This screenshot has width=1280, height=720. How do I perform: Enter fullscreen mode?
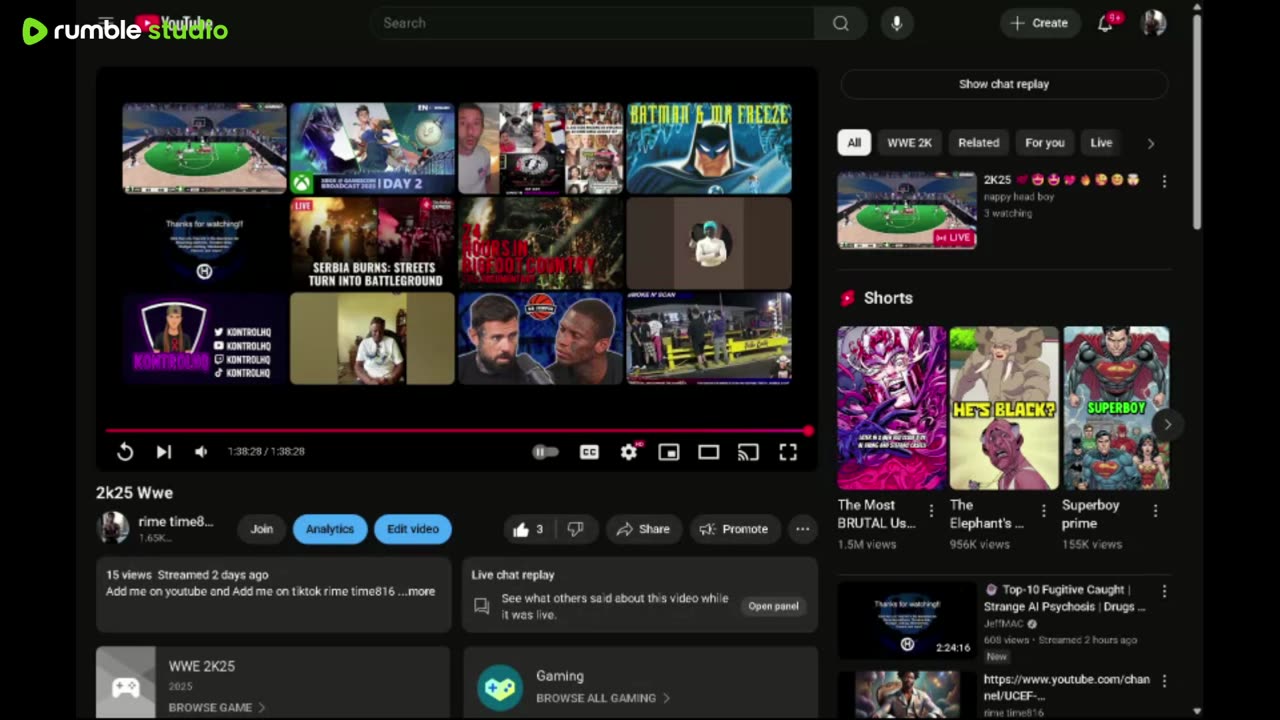point(788,452)
